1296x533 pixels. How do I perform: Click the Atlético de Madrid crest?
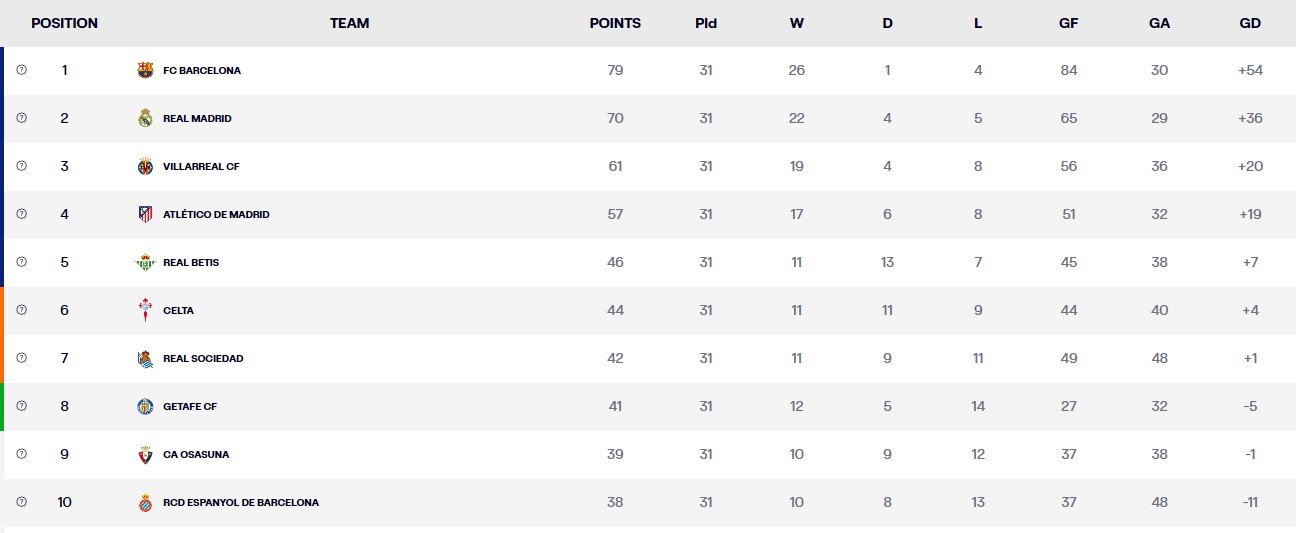click(x=145, y=215)
